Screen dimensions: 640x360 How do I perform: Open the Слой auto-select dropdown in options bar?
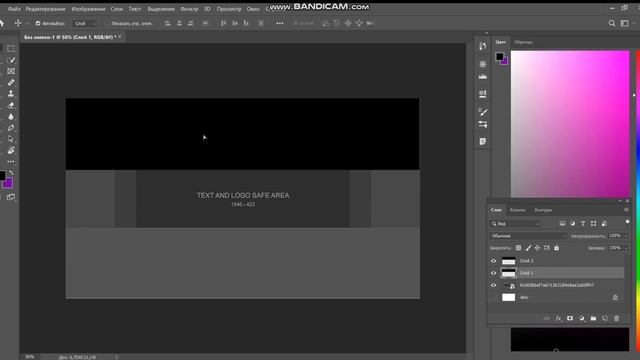click(85, 24)
